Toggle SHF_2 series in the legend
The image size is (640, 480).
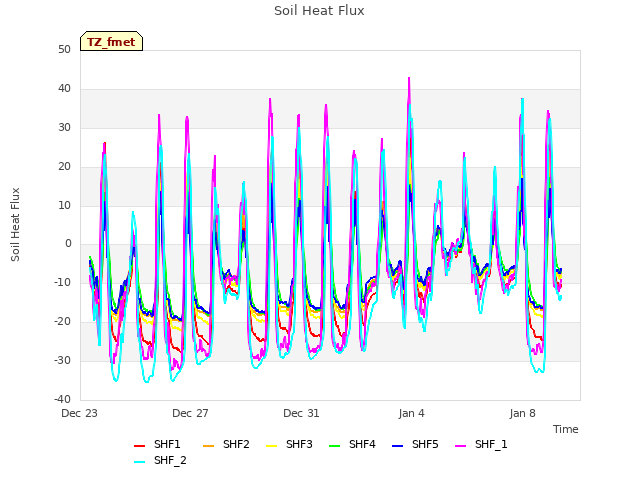click(x=160, y=461)
